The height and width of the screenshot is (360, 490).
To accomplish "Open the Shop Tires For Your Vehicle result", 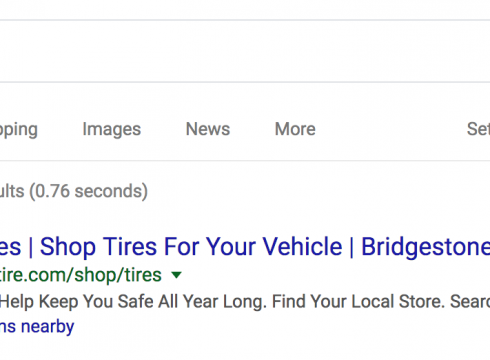I will [191, 247].
